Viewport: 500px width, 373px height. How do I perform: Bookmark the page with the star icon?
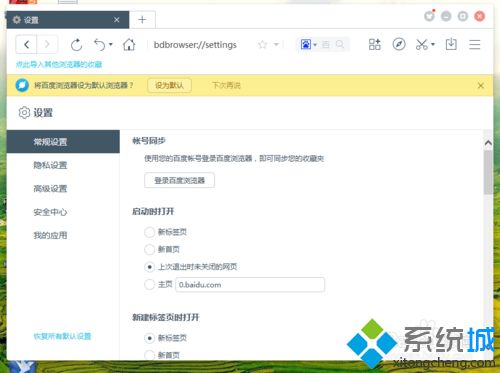coord(263,44)
